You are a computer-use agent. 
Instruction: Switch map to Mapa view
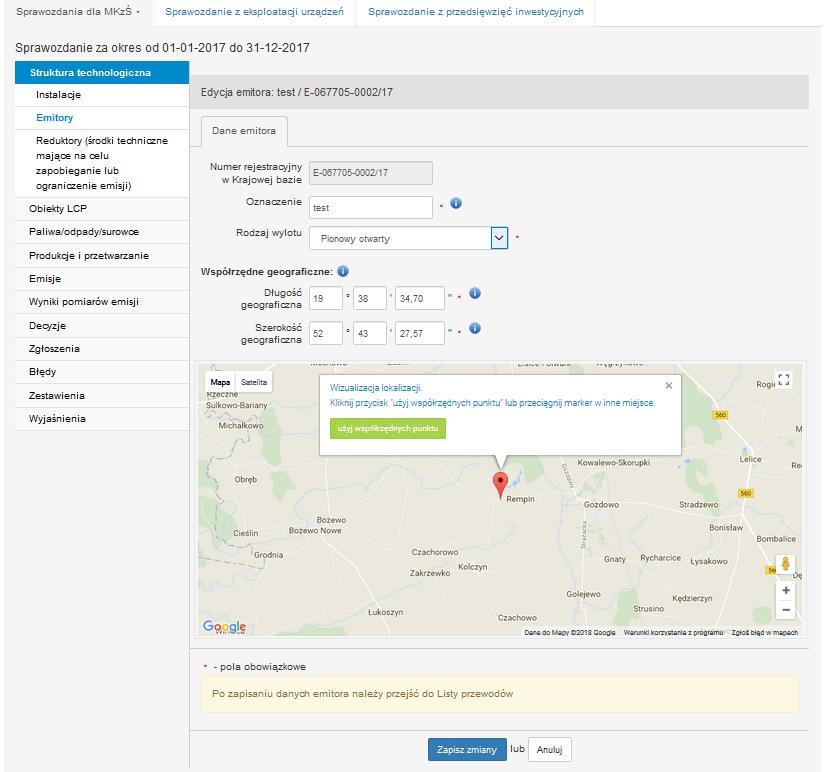click(220, 382)
